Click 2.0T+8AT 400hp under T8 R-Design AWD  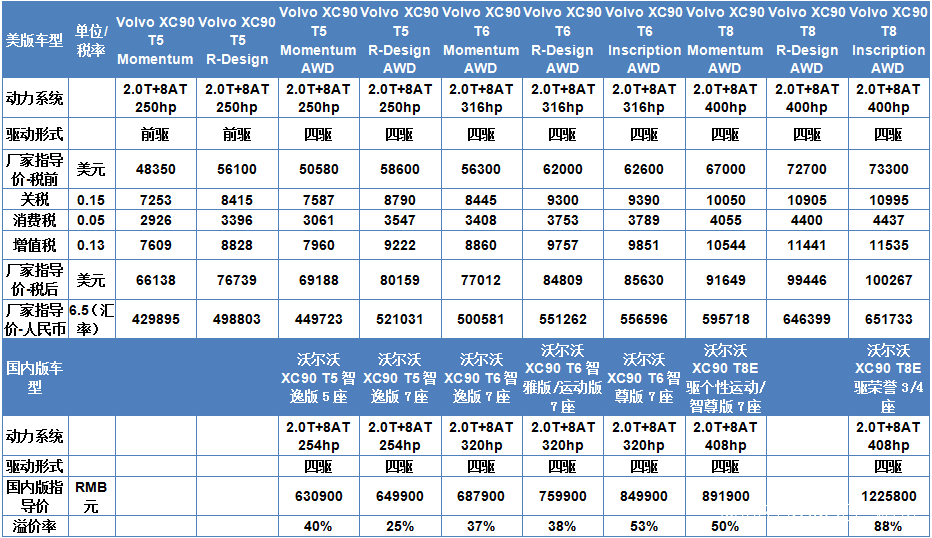[807, 98]
